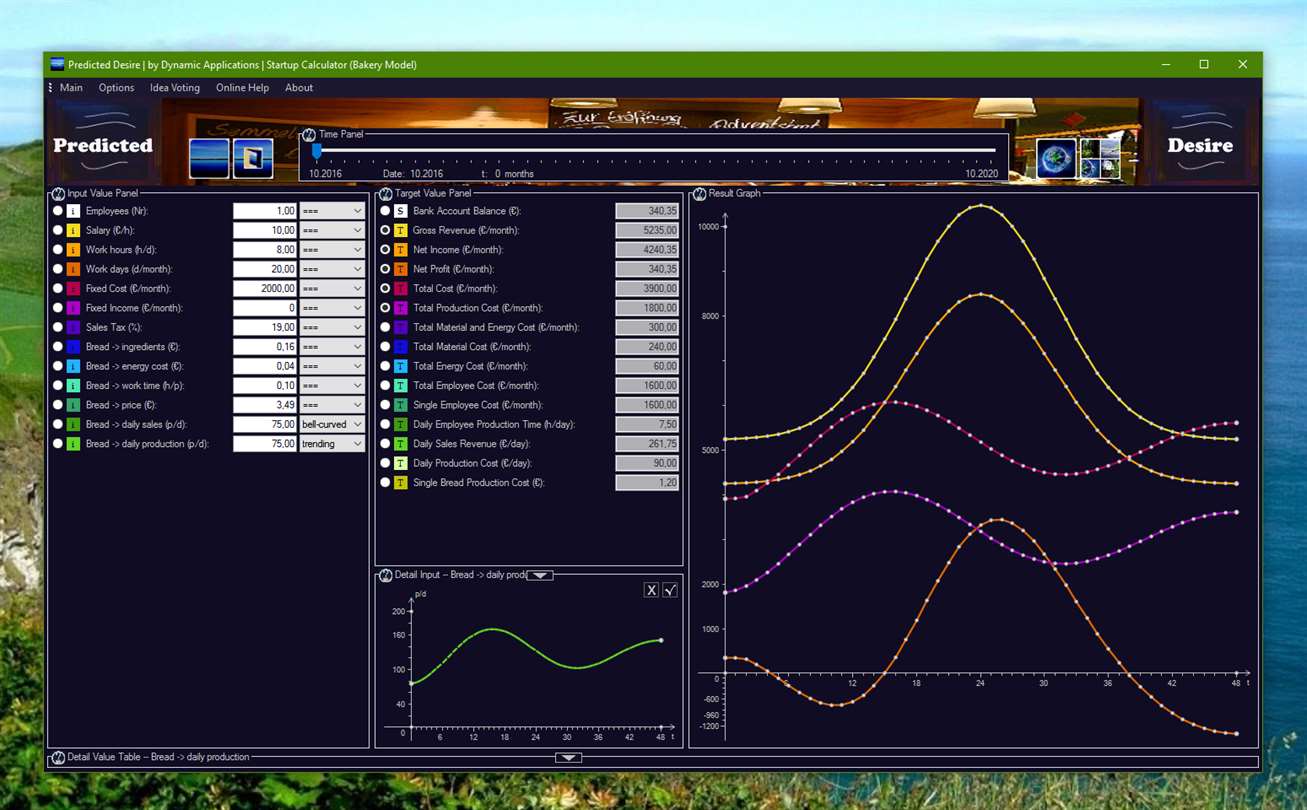The height and width of the screenshot is (810, 1307).
Task: Click the green 'i' icon for Bread daily sales
Action: coord(73,424)
